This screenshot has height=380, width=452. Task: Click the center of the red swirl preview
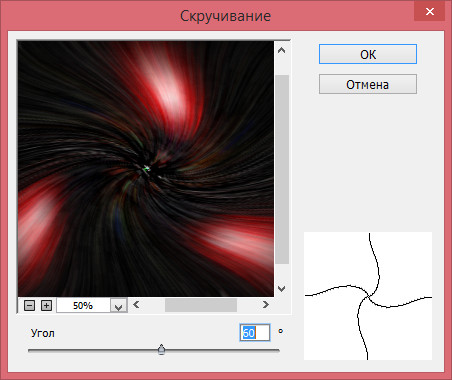pyautogui.click(x=146, y=169)
